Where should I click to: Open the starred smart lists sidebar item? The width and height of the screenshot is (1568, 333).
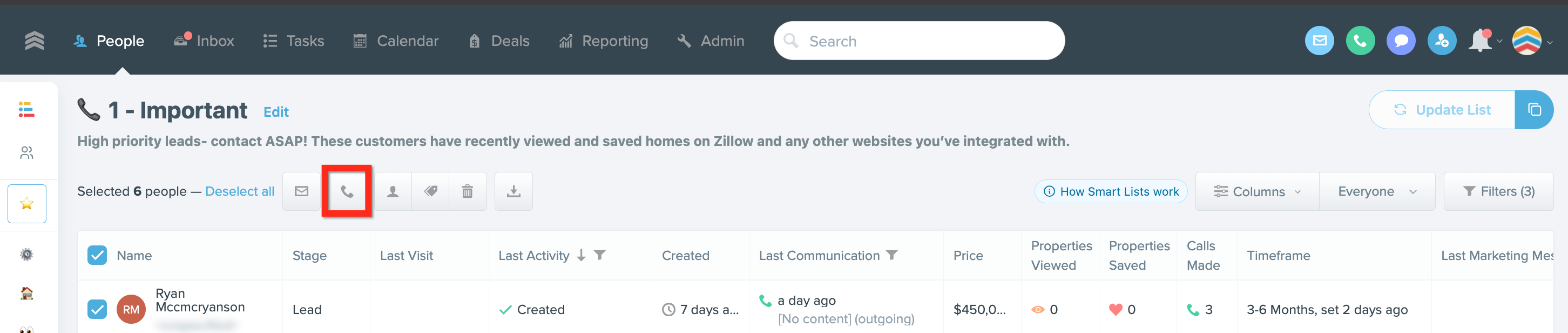[27, 204]
